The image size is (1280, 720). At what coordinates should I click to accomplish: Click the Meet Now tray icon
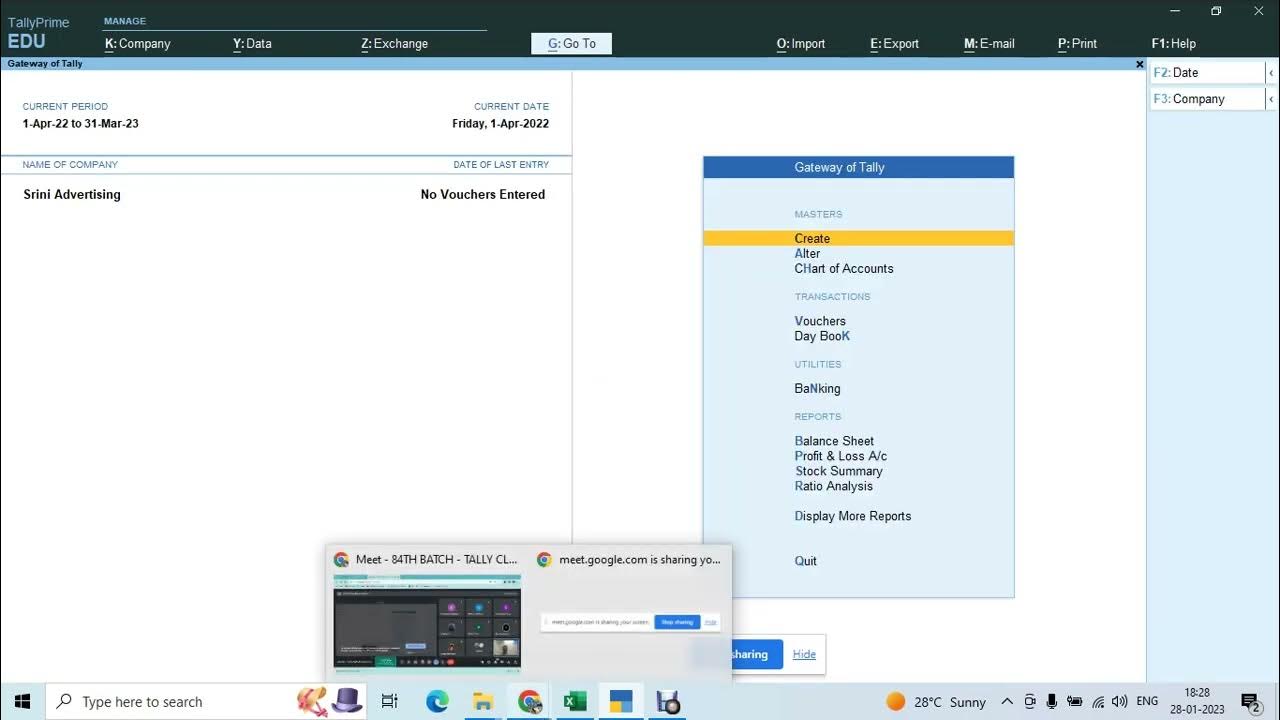click(1030, 702)
